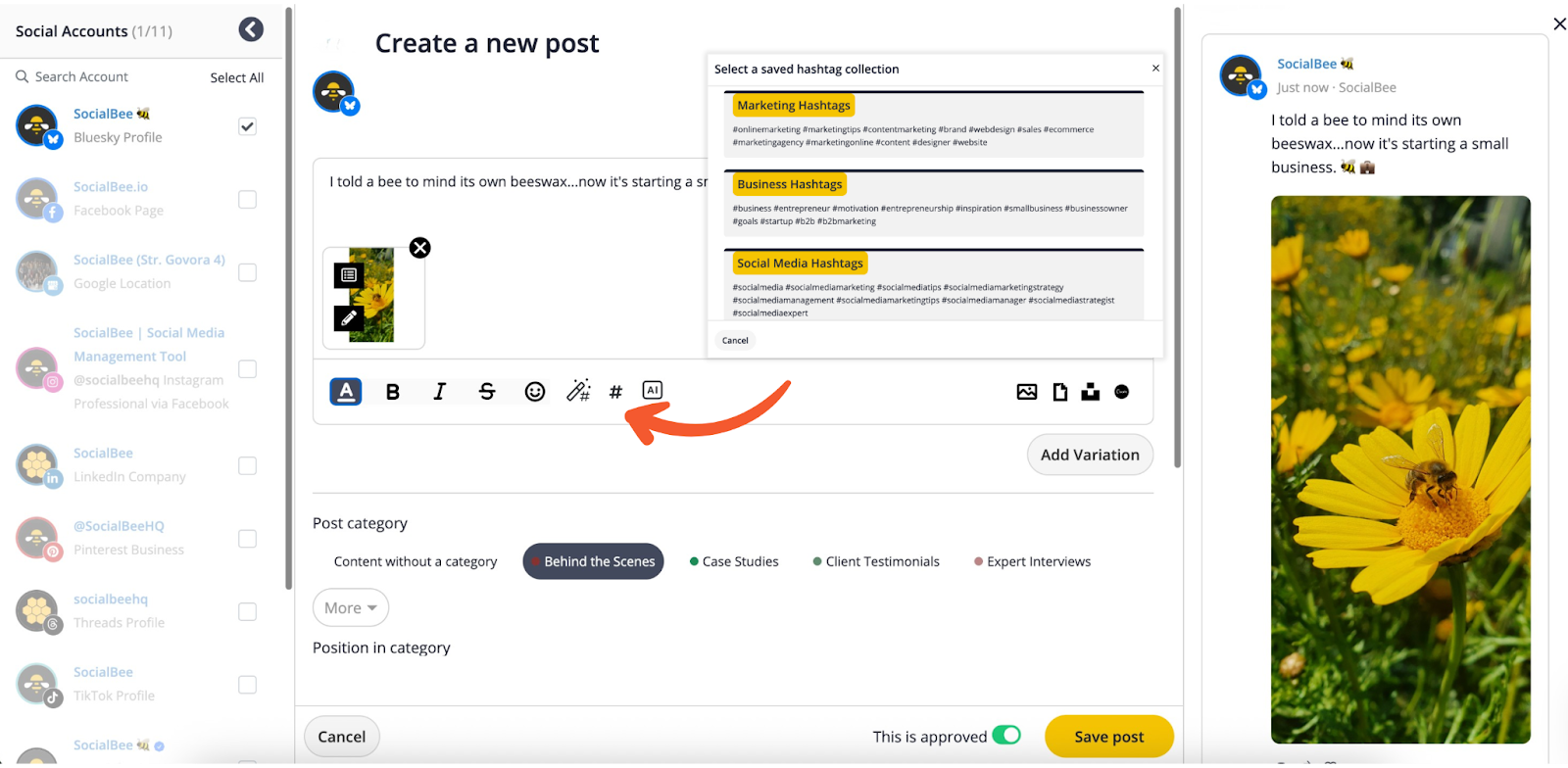Apply strikethrough formatting
1568x768 pixels.
pyautogui.click(x=487, y=392)
